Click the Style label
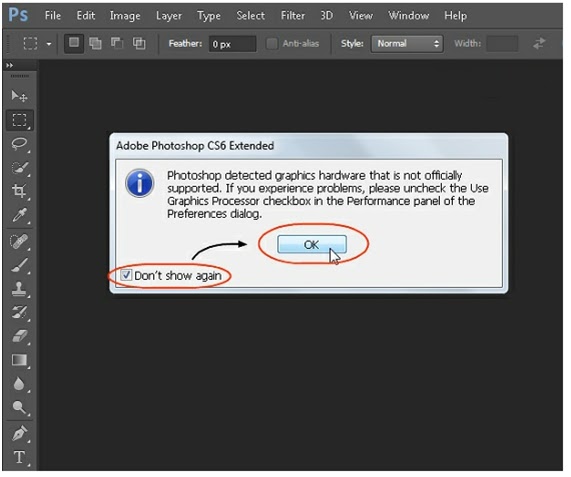 352,44
